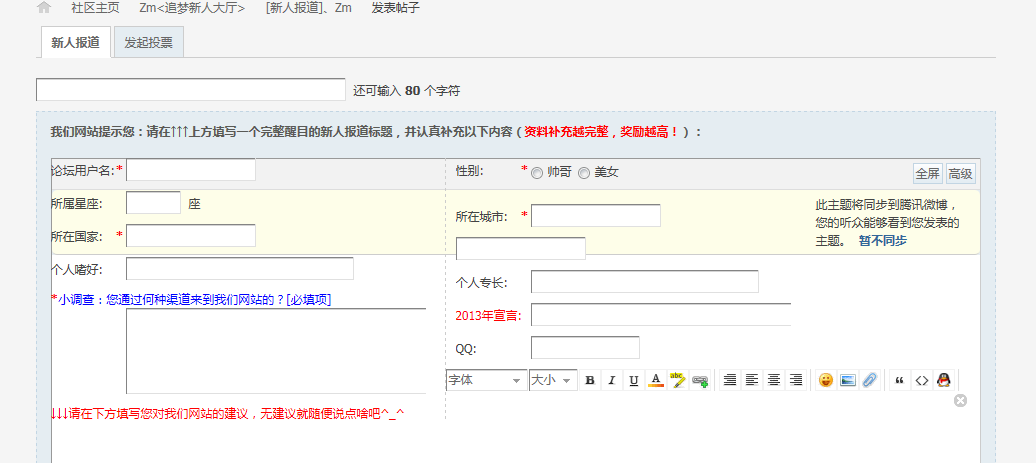The height and width of the screenshot is (463, 1036).
Task: Focus the 所在城市 input field
Action: click(596, 216)
